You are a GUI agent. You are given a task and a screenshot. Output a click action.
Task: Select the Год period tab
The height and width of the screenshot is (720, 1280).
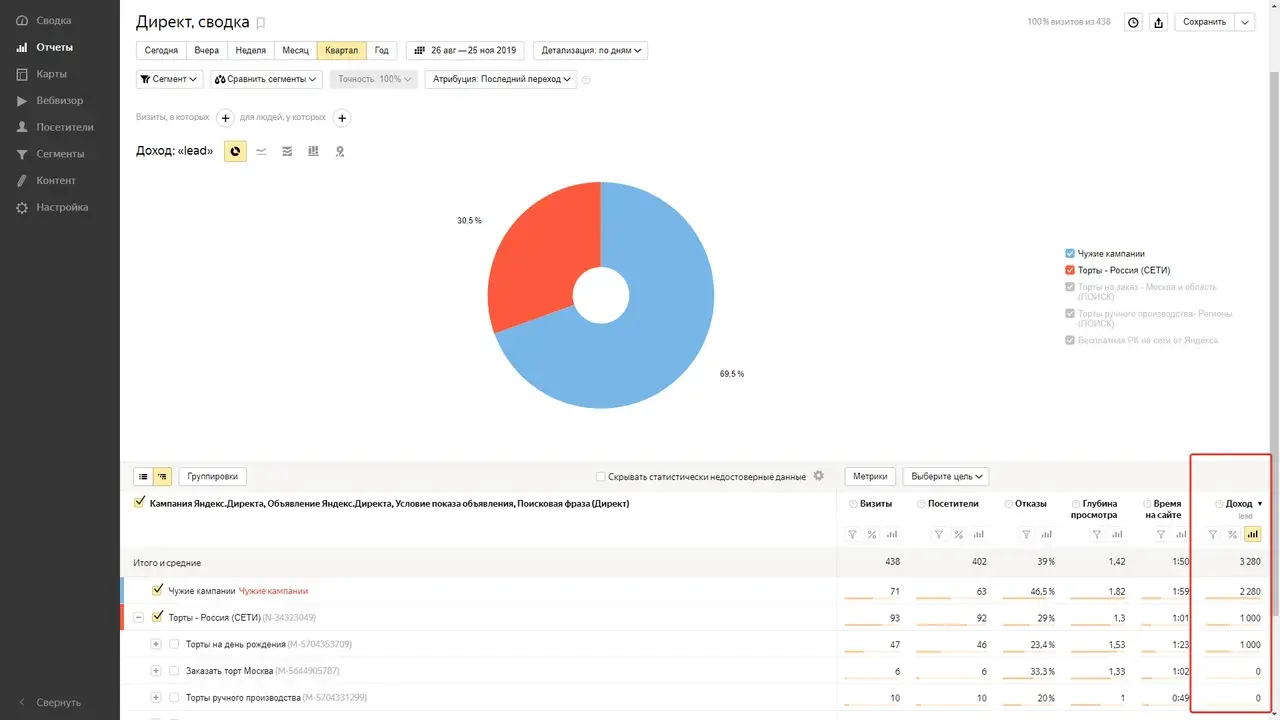coord(382,50)
